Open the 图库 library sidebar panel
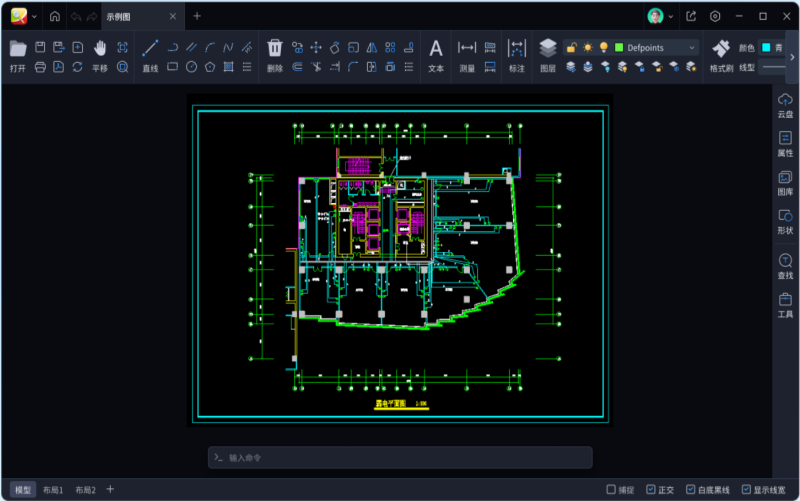The image size is (800, 501). (x=785, y=182)
